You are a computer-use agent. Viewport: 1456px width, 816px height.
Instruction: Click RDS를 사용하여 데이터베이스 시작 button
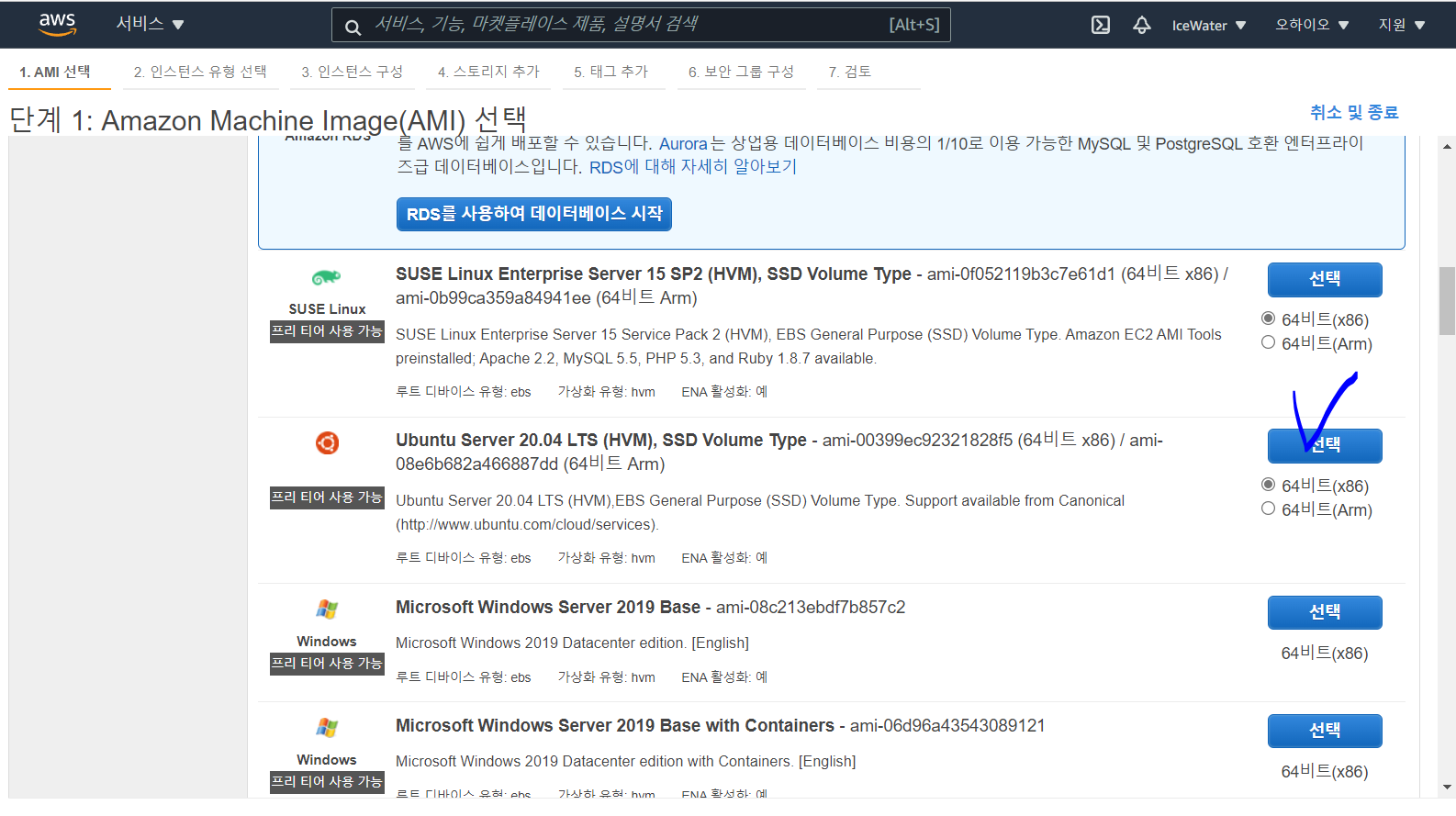point(534,214)
